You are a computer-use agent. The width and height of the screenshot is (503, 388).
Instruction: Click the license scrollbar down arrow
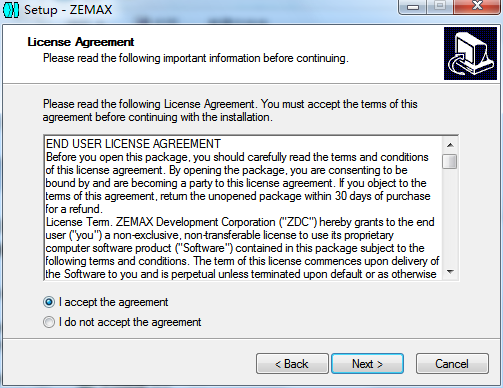[x=450, y=272]
